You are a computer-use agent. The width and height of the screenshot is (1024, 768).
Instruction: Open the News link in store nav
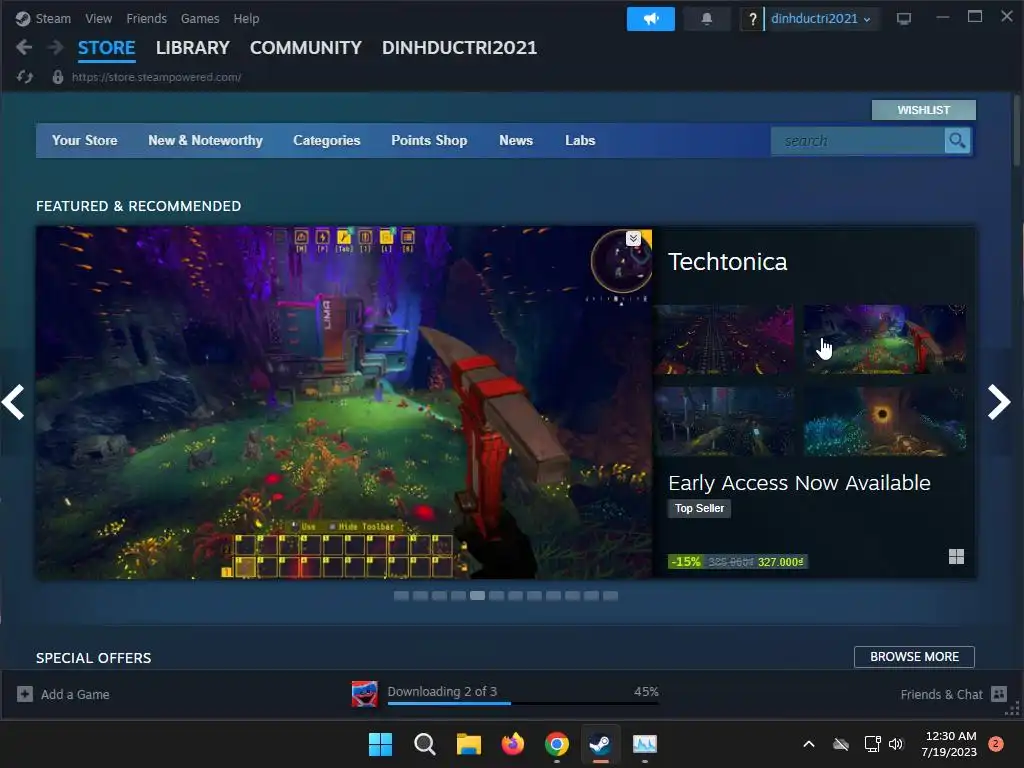tap(516, 140)
